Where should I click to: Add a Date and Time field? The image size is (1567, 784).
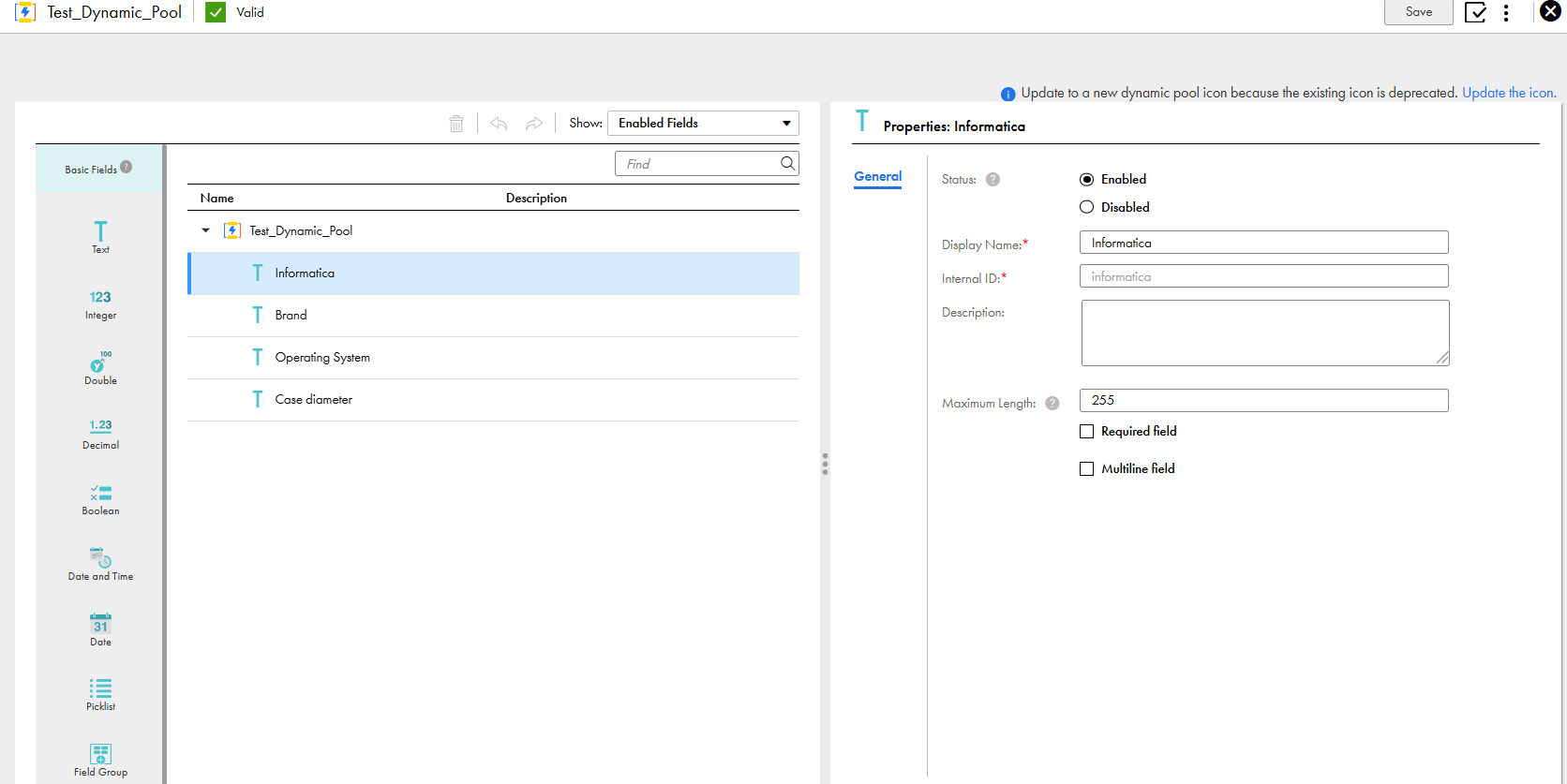(100, 565)
